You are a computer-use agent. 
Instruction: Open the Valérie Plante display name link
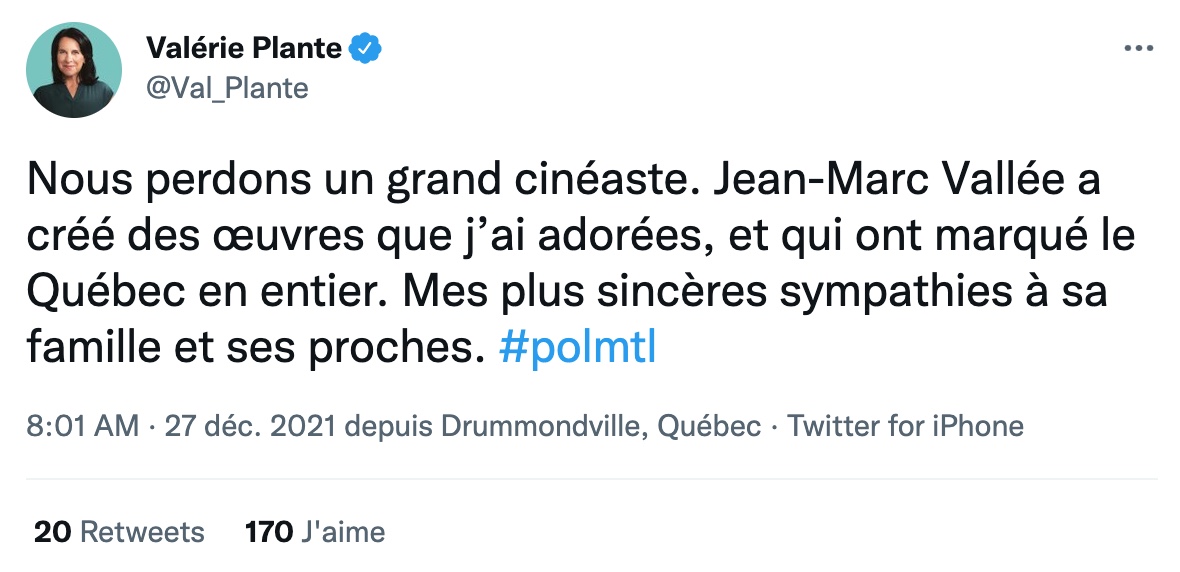click(244, 47)
